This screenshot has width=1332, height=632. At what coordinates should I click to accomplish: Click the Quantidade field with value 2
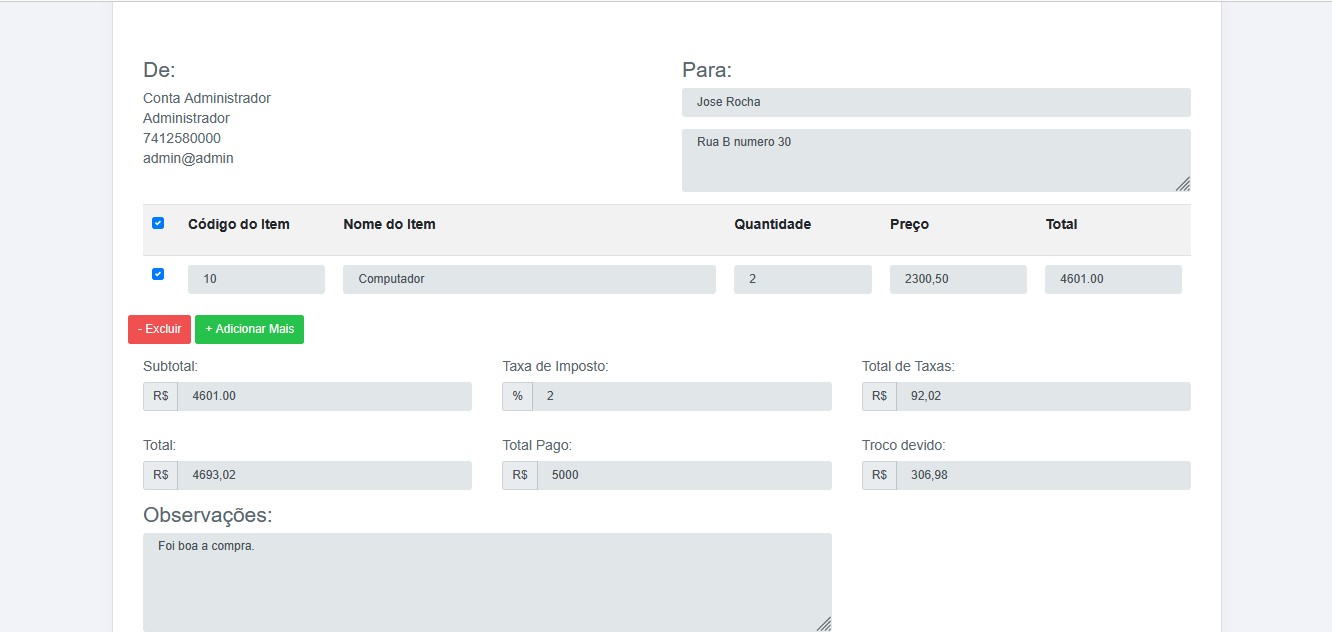point(802,279)
